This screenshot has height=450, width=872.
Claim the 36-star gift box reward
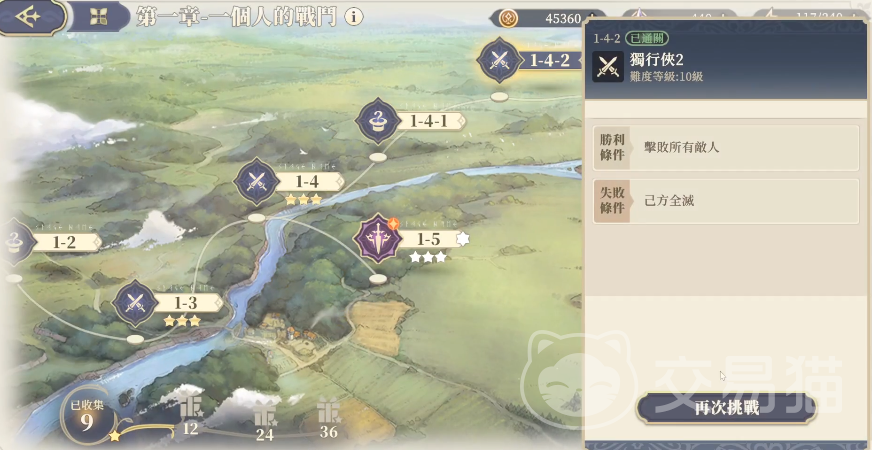coord(329,414)
